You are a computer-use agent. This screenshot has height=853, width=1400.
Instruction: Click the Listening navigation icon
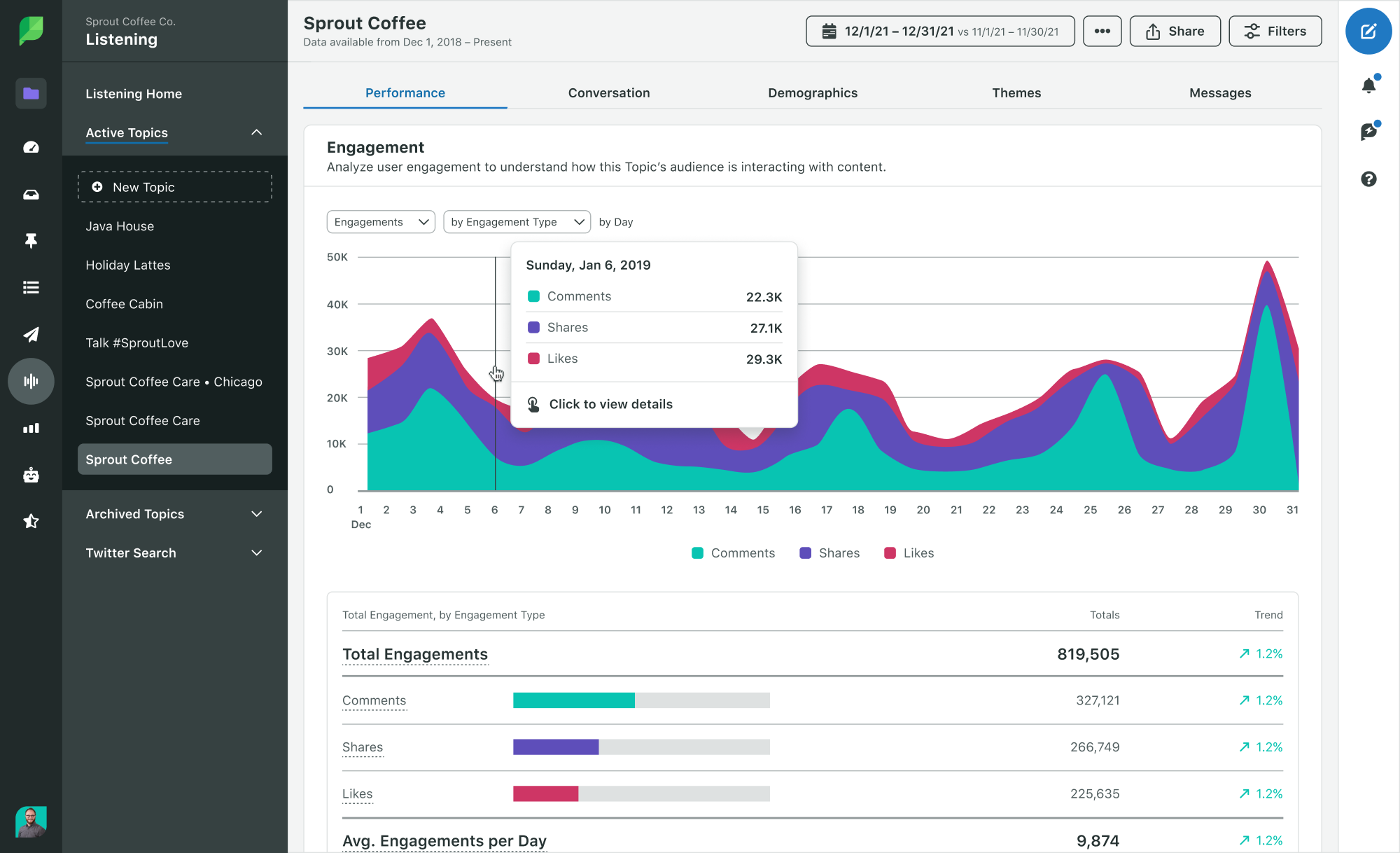click(x=29, y=380)
